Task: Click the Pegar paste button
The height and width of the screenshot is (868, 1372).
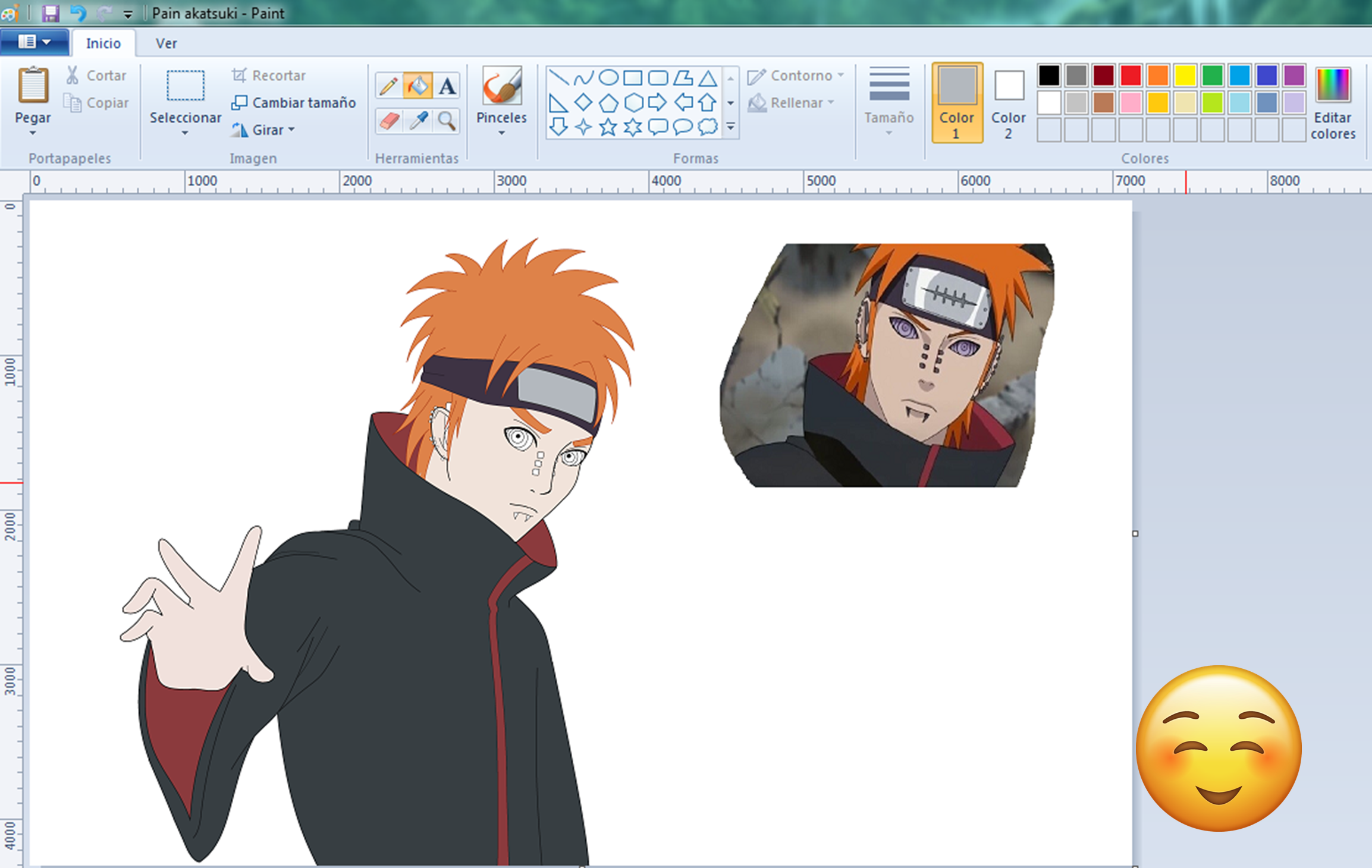Action: 33,95
